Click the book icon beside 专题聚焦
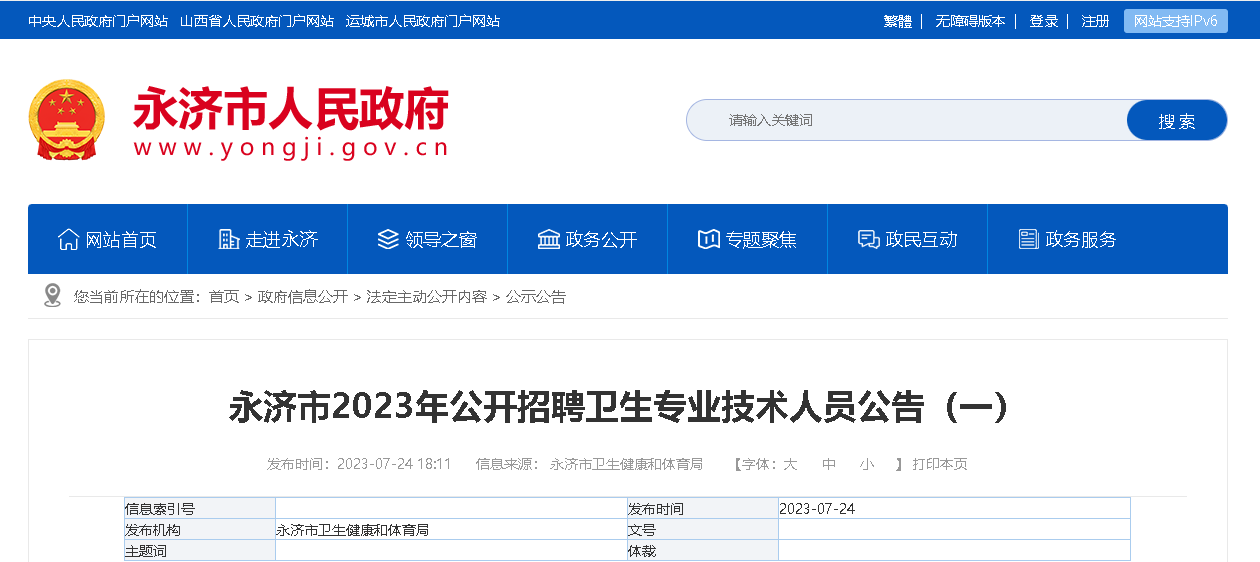 point(708,240)
